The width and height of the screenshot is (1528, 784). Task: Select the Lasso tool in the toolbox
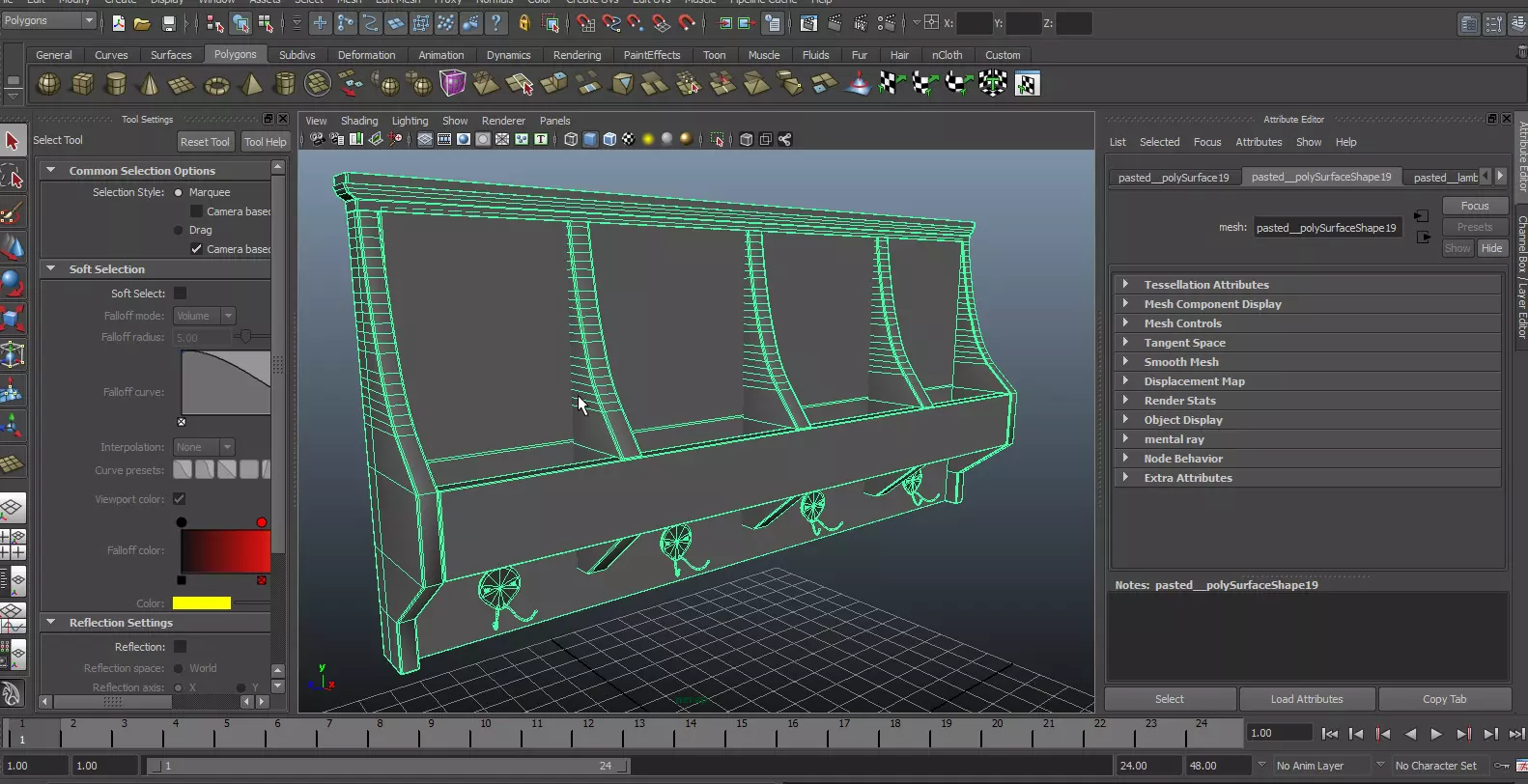point(14,178)
